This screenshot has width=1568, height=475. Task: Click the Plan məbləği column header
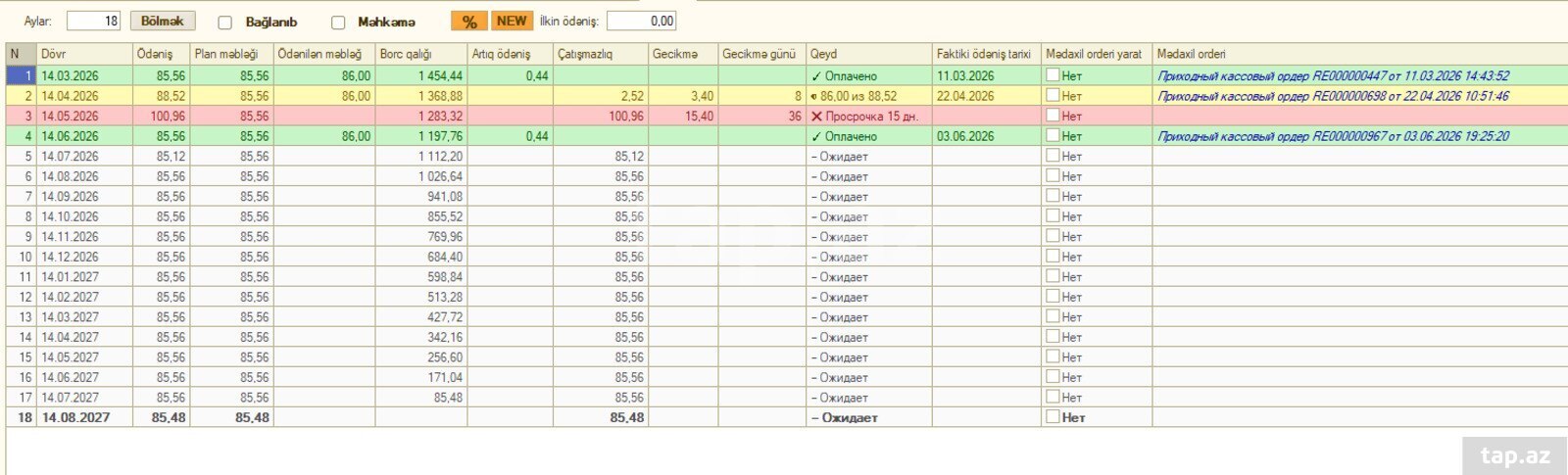(x=231, y=54)
